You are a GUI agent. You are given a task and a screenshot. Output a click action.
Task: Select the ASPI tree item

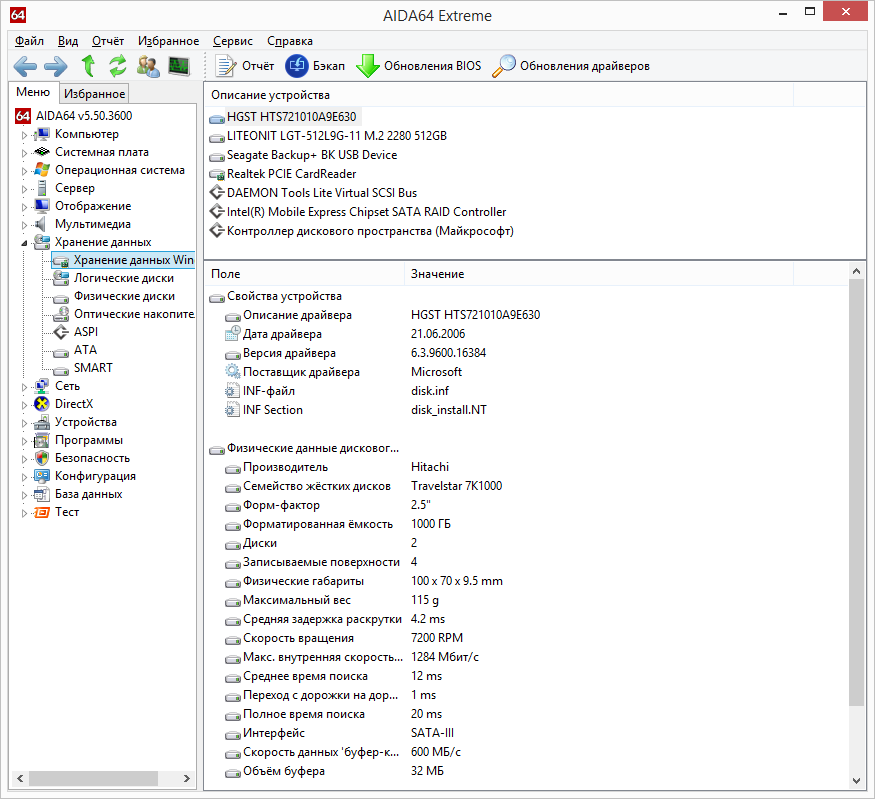(x=86, y=331)
